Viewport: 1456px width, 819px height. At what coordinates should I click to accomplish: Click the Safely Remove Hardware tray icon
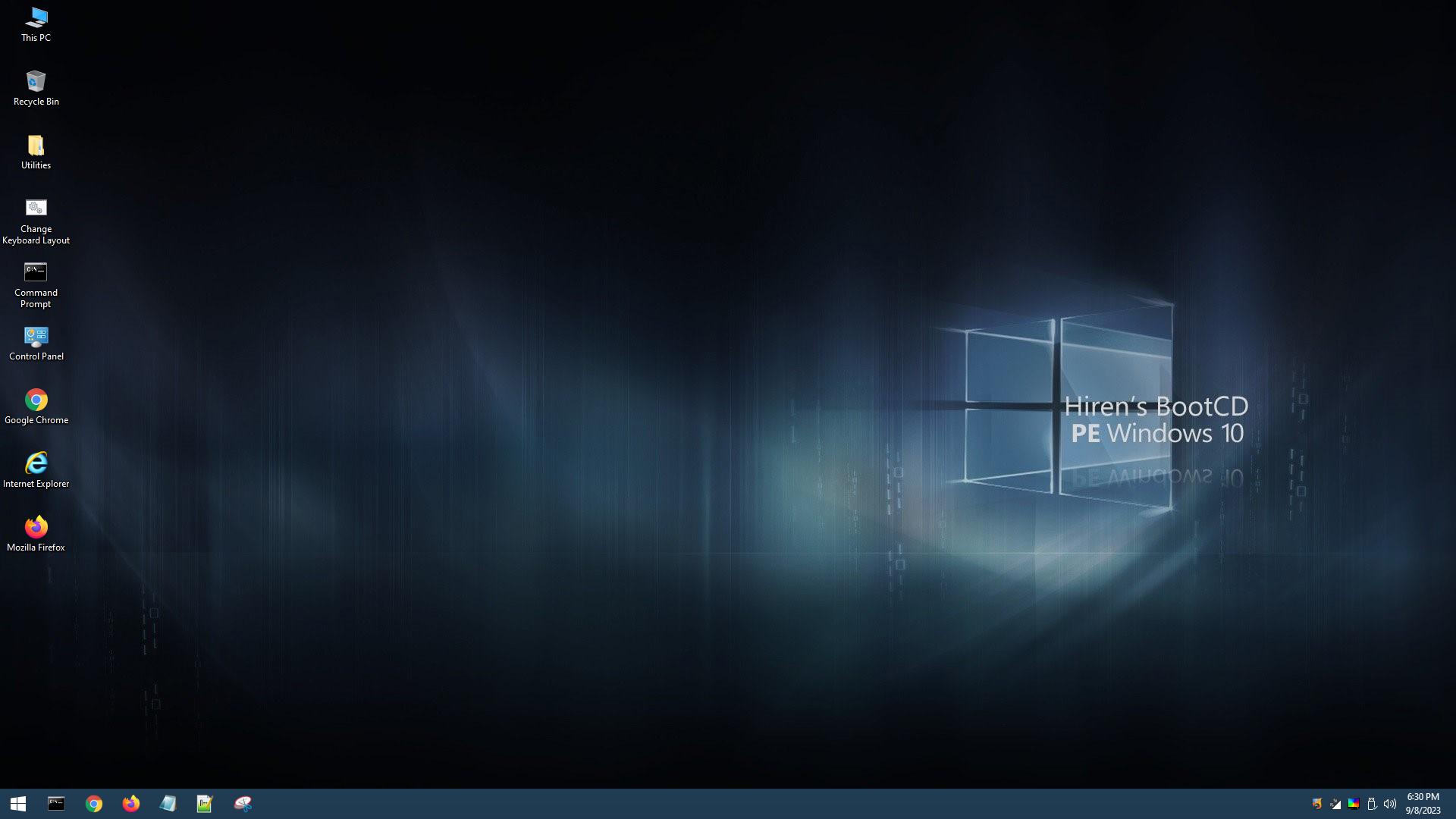click(x=1373, y=803)
